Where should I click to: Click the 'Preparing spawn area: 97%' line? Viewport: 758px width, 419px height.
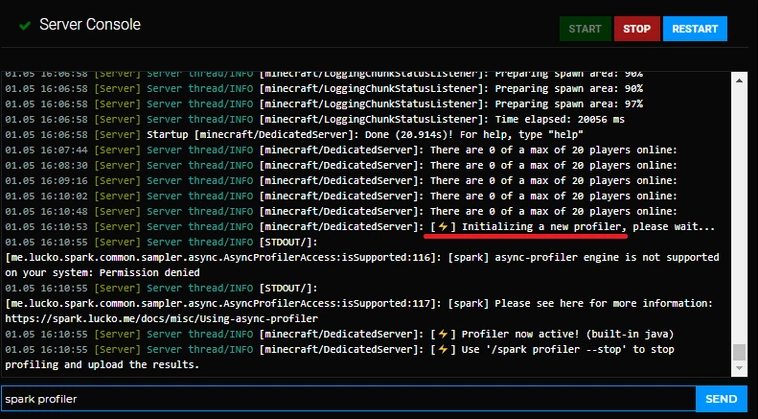(x=324, y=103)
